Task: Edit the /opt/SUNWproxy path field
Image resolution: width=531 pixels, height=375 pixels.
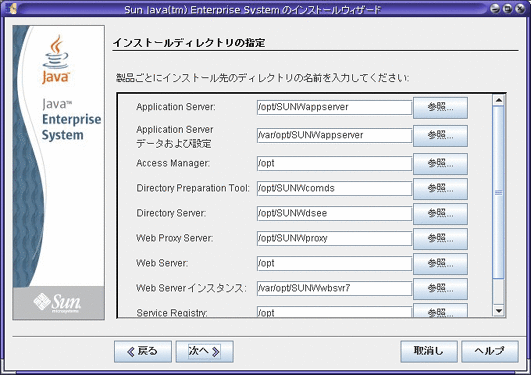Action: tap(334, 238)
